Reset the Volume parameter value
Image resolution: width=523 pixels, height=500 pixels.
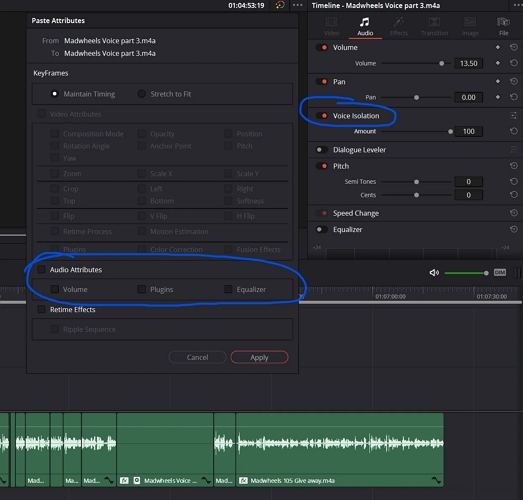[x=514, y=63]
